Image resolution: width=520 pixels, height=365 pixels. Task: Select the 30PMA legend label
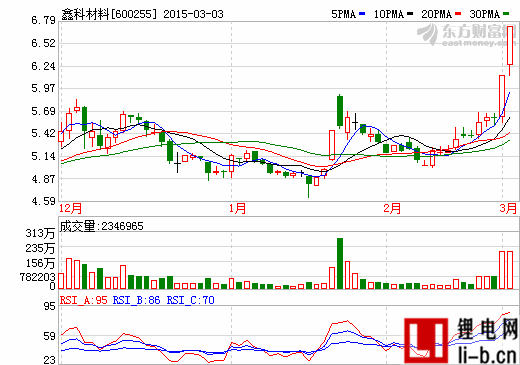485,14
